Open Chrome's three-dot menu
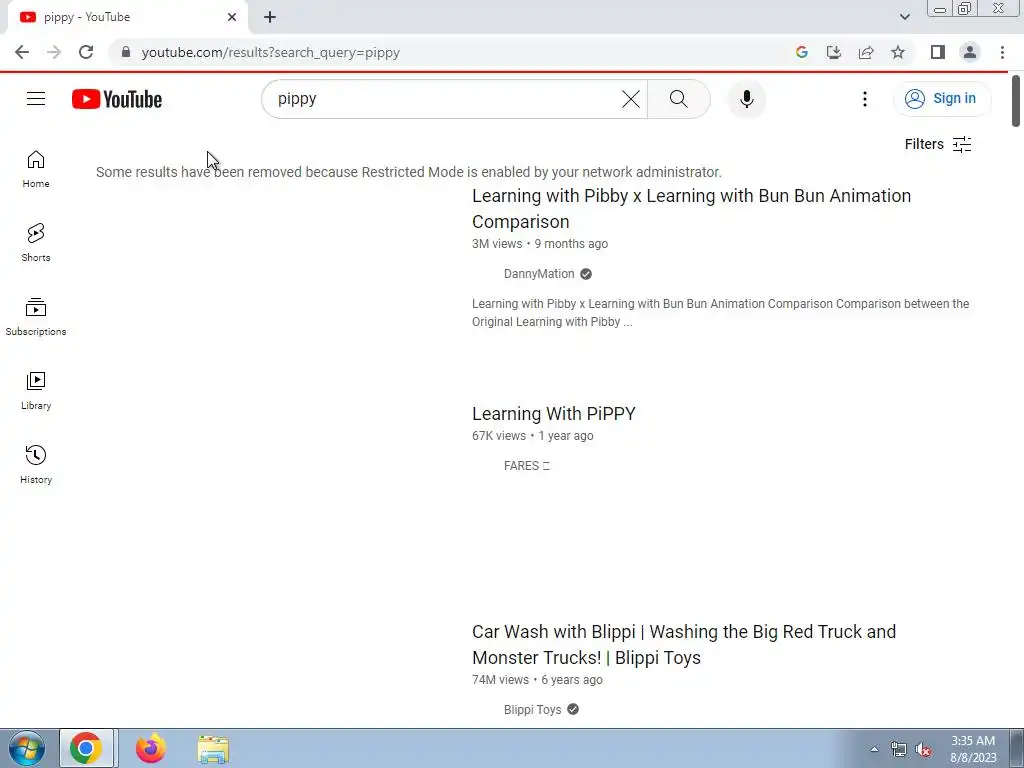1024x768 pixels. point(1002,52)
